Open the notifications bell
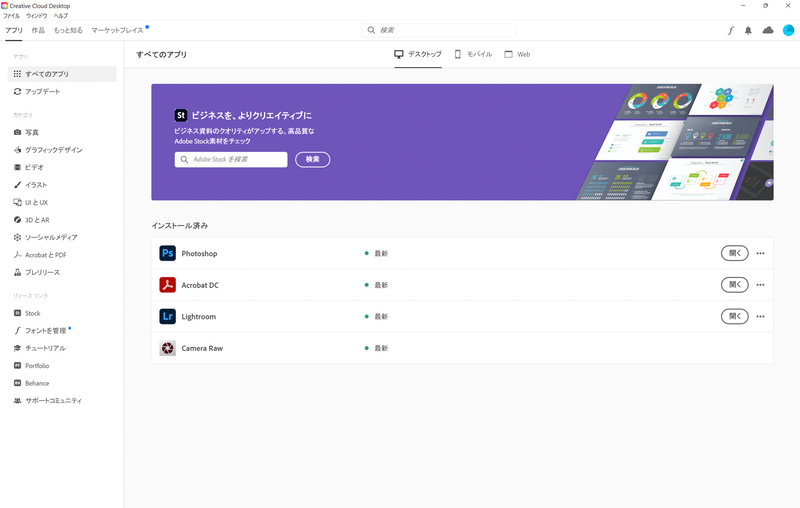Viewport: 800px width, 508px height. [748, 31]
